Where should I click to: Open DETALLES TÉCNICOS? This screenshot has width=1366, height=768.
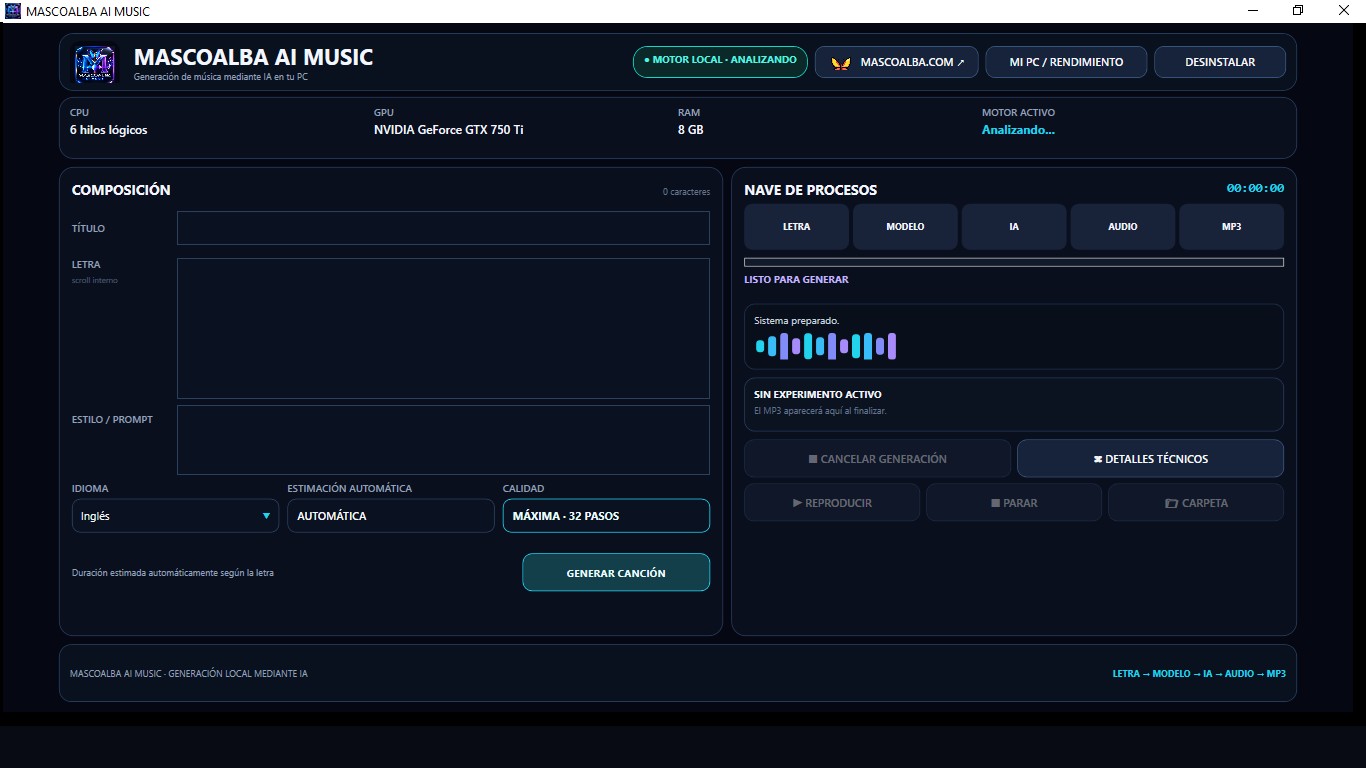(x=1151, y=459)
